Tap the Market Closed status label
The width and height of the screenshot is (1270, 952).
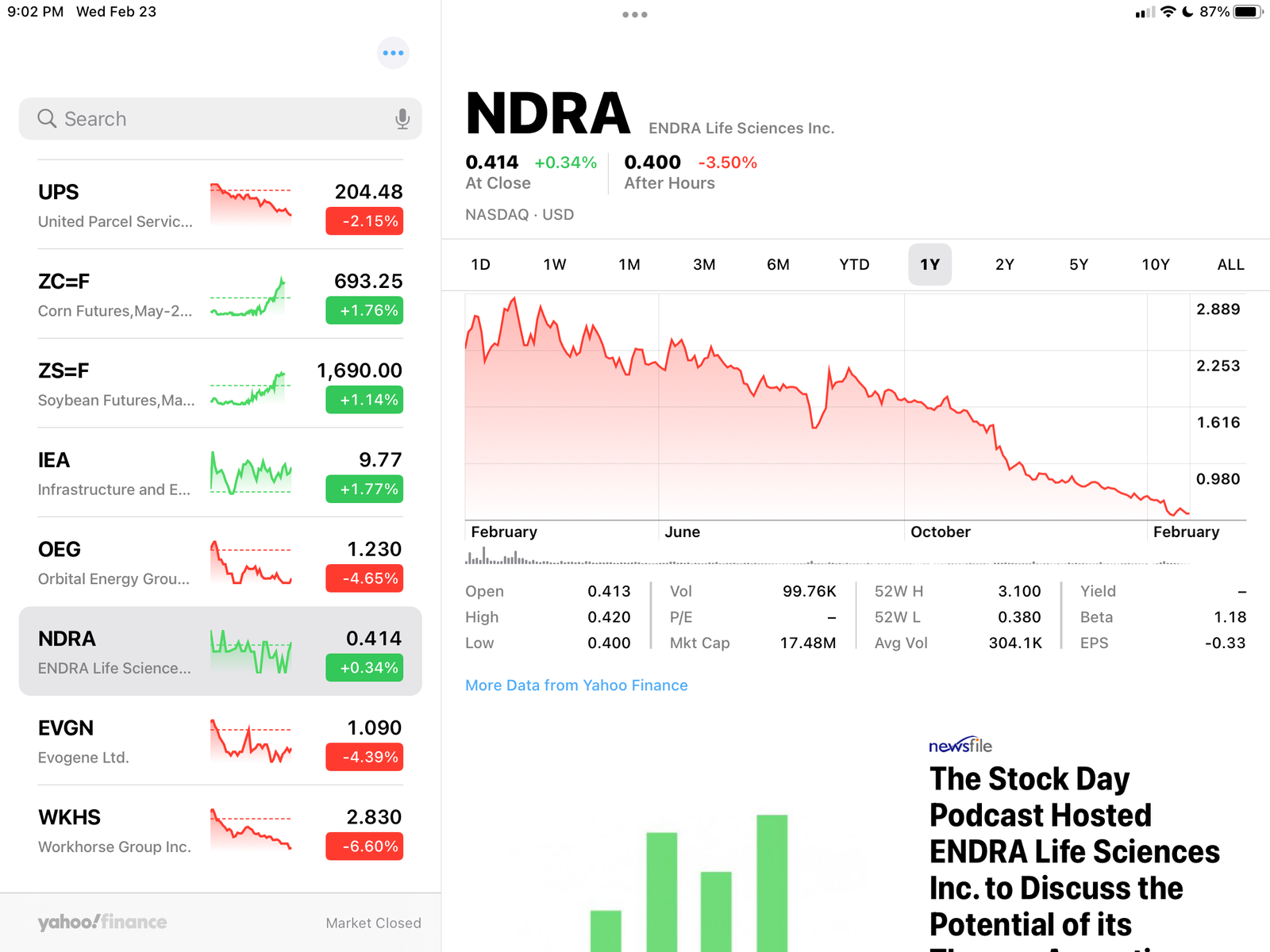tap(373, 923)
